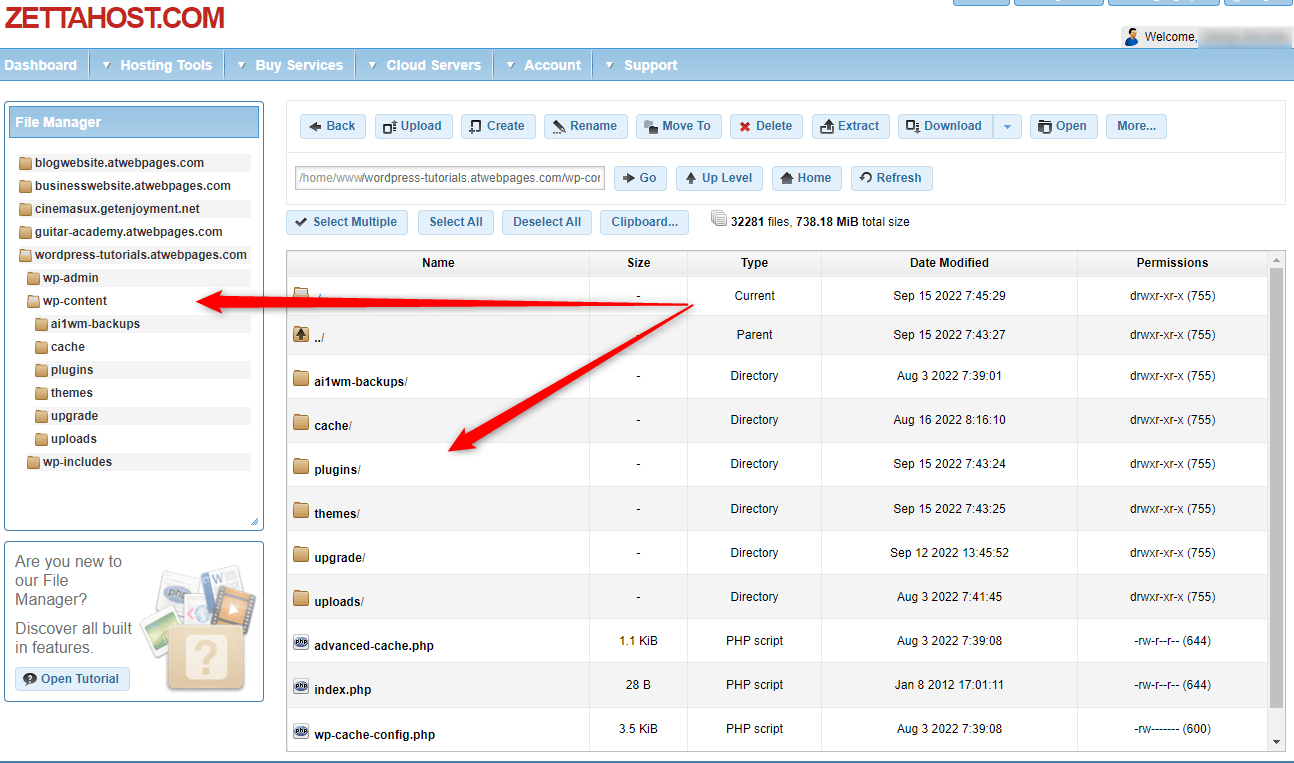This screenshot has width=1294, height=763.
Task: Open the Download dropdown arrow
Action: click(1007, 126)
